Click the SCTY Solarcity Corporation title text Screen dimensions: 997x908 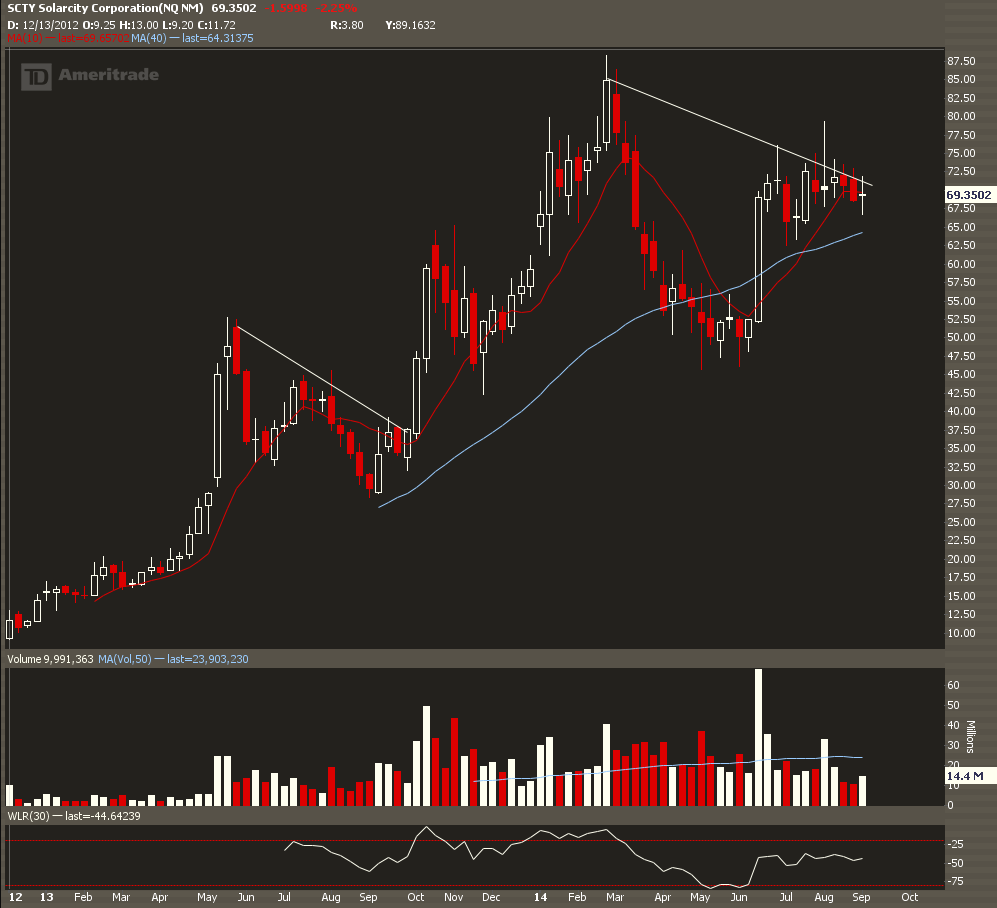(105, 8)
